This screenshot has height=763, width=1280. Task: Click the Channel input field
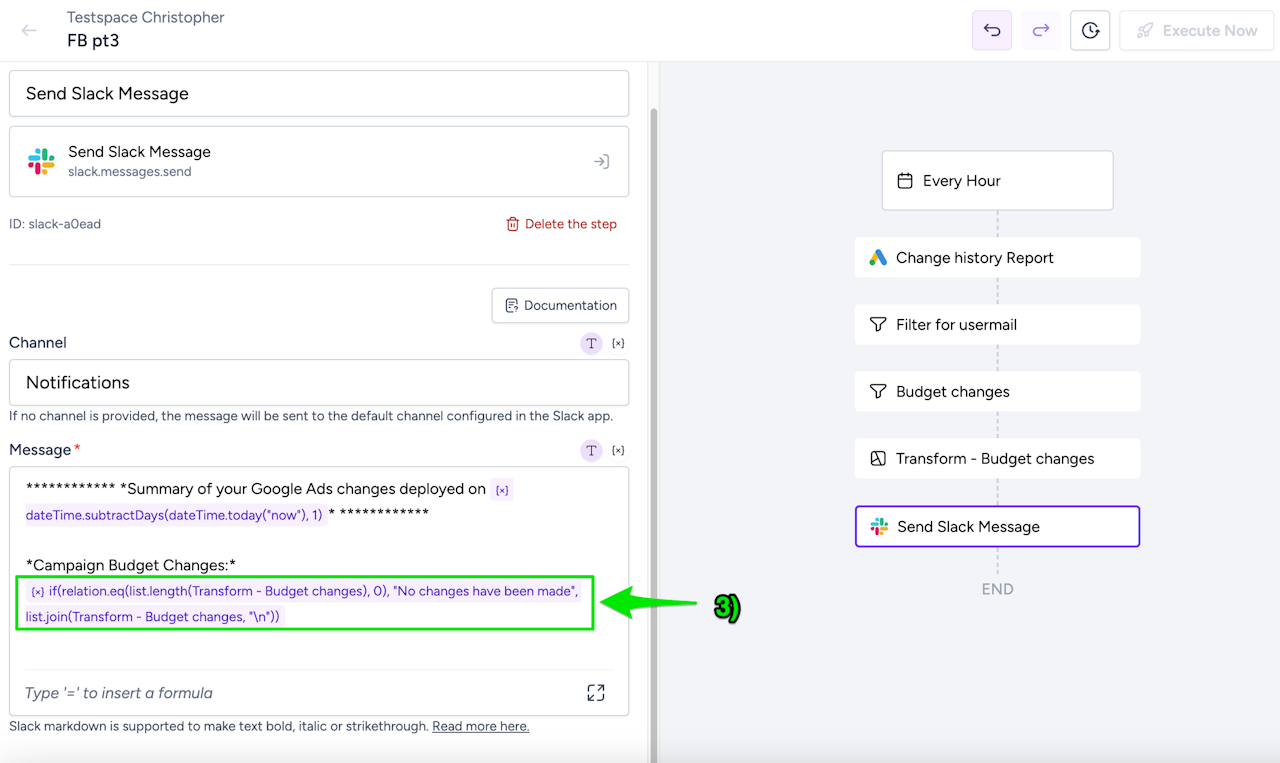[319, 382]
